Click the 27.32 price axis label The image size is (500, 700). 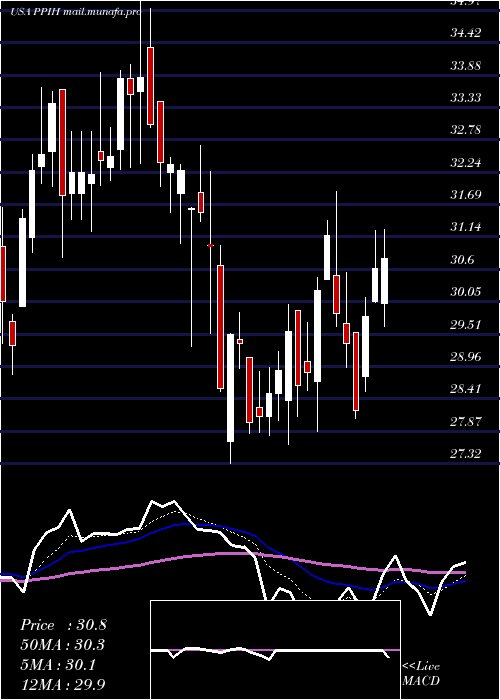[466, 454]
